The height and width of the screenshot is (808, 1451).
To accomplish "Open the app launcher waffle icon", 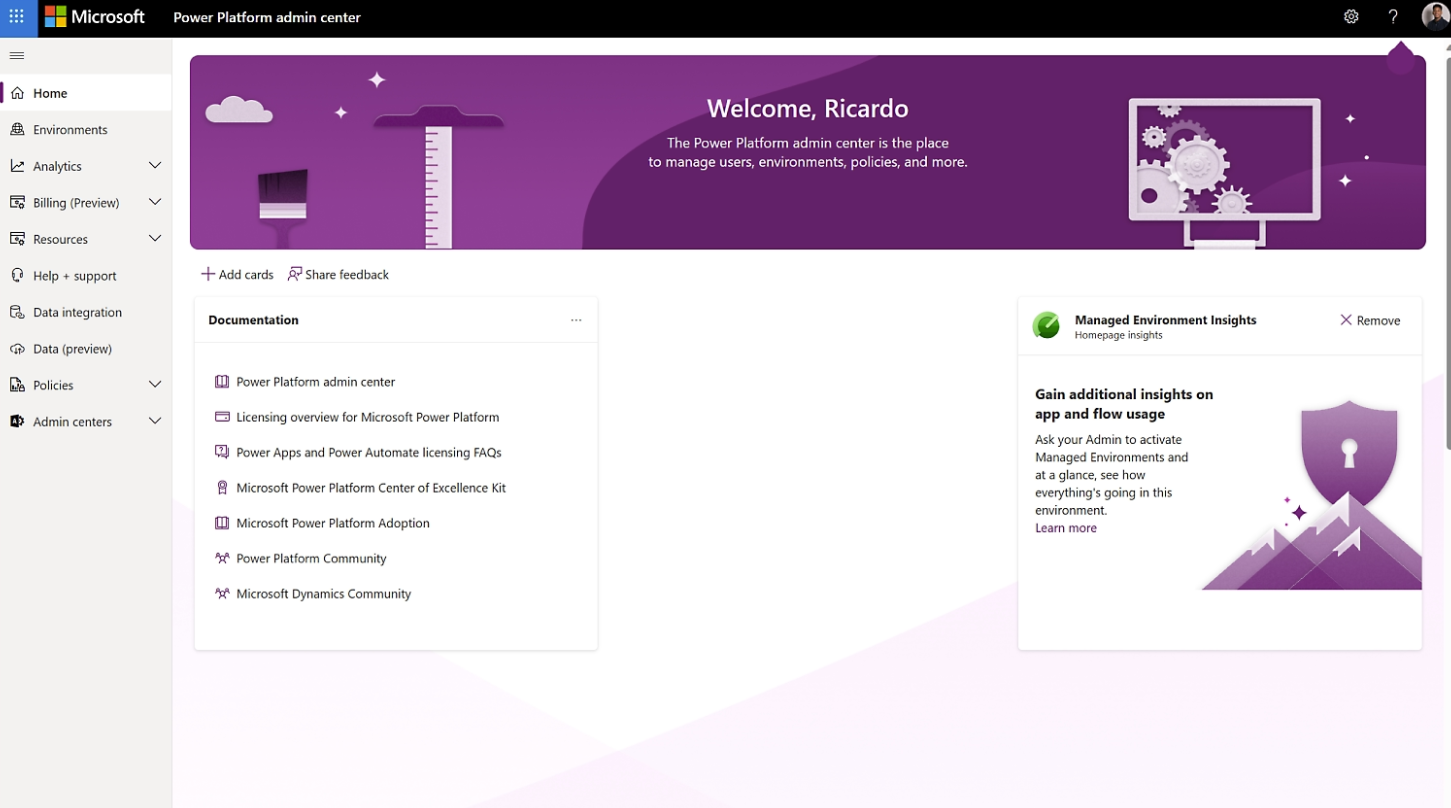I will click(17, 17).
